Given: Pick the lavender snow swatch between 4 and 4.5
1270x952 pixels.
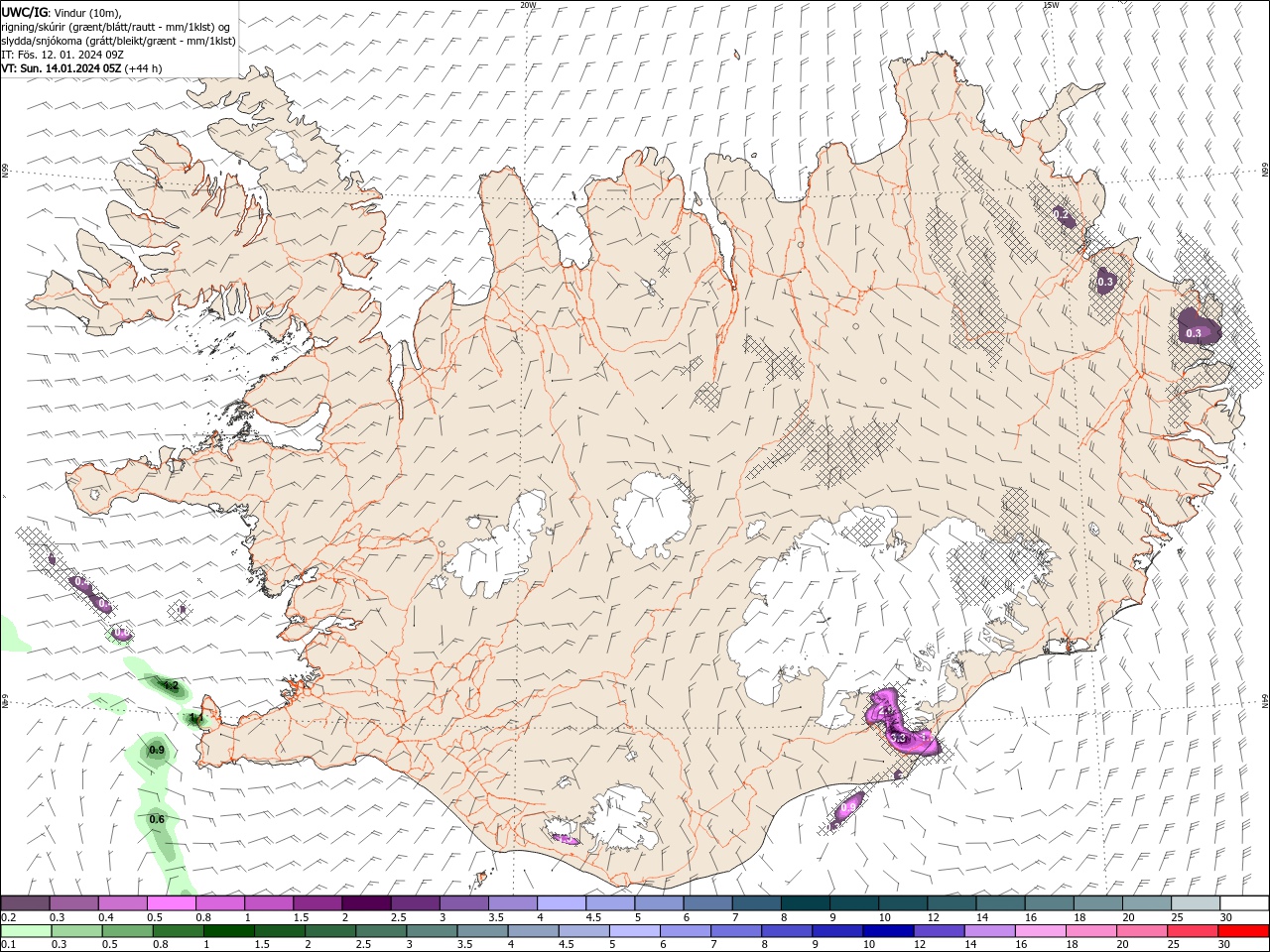Looking at the screenshot, I should 562,903.
